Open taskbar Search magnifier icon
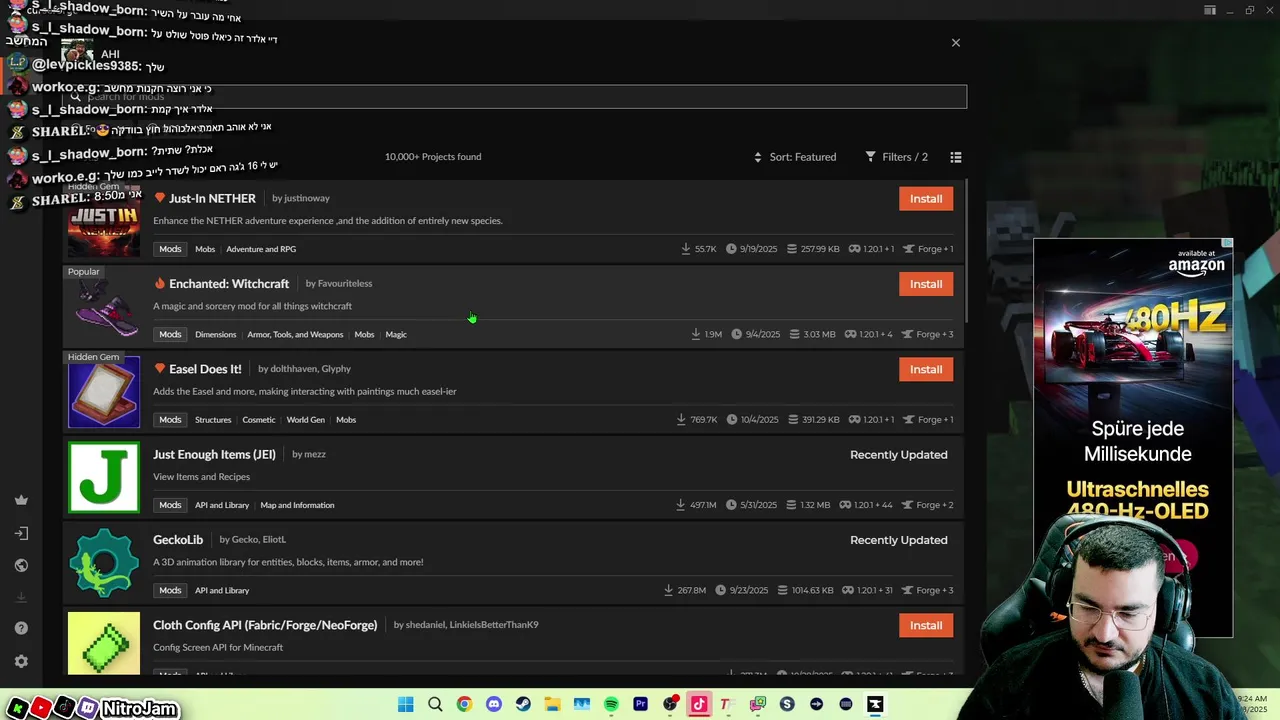The height and width of the screenshot is (720, 1280). click(x=435, y=705)
